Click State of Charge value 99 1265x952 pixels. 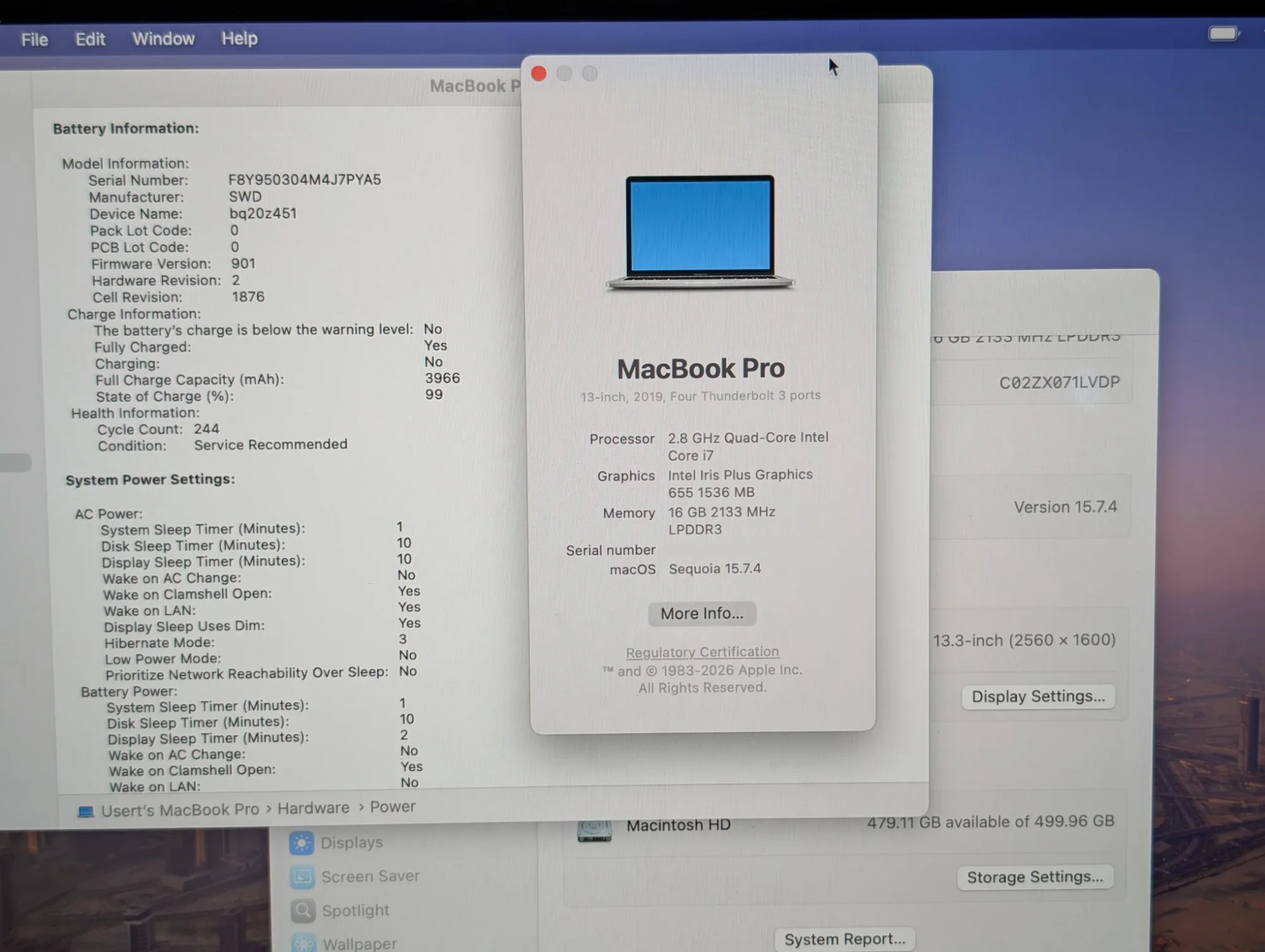tap(434, 395)
